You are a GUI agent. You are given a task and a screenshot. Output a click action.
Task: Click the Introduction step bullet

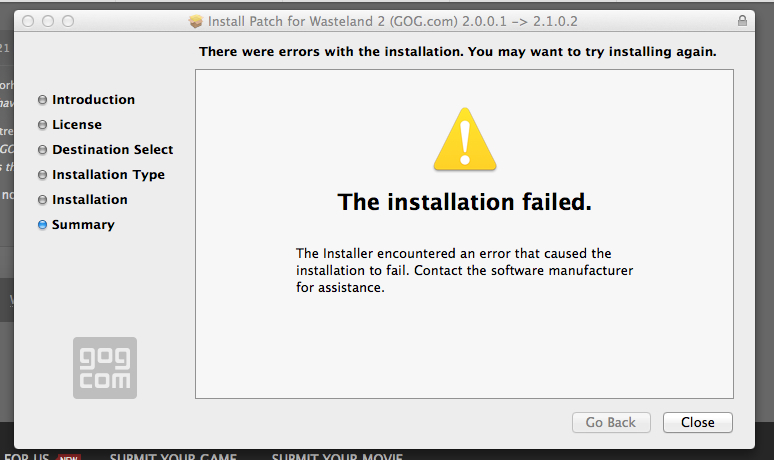coord(42,100)
